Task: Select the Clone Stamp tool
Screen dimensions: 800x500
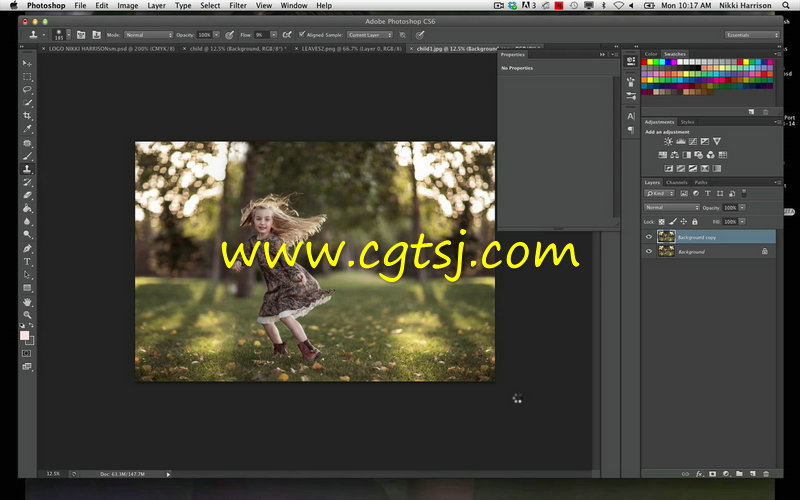Action: pos(27,169)
